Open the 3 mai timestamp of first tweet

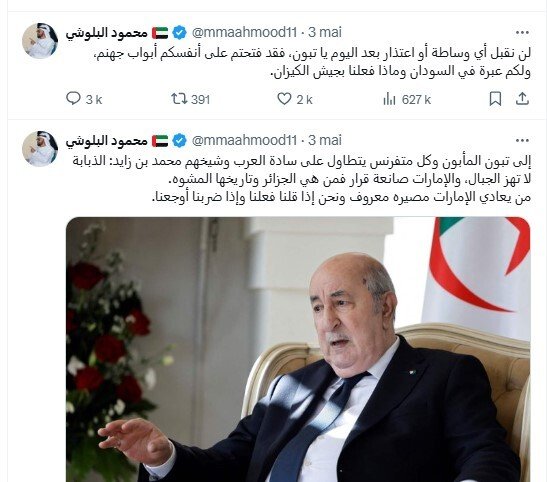325,32
